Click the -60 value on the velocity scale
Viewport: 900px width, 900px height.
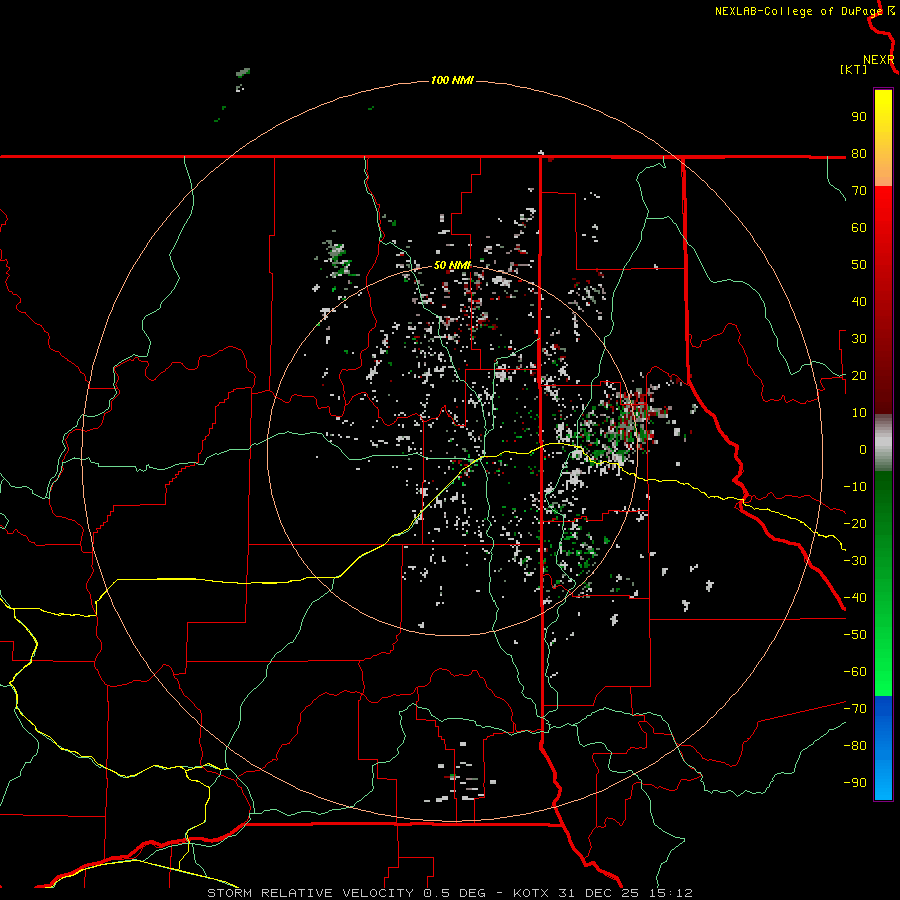855,672
